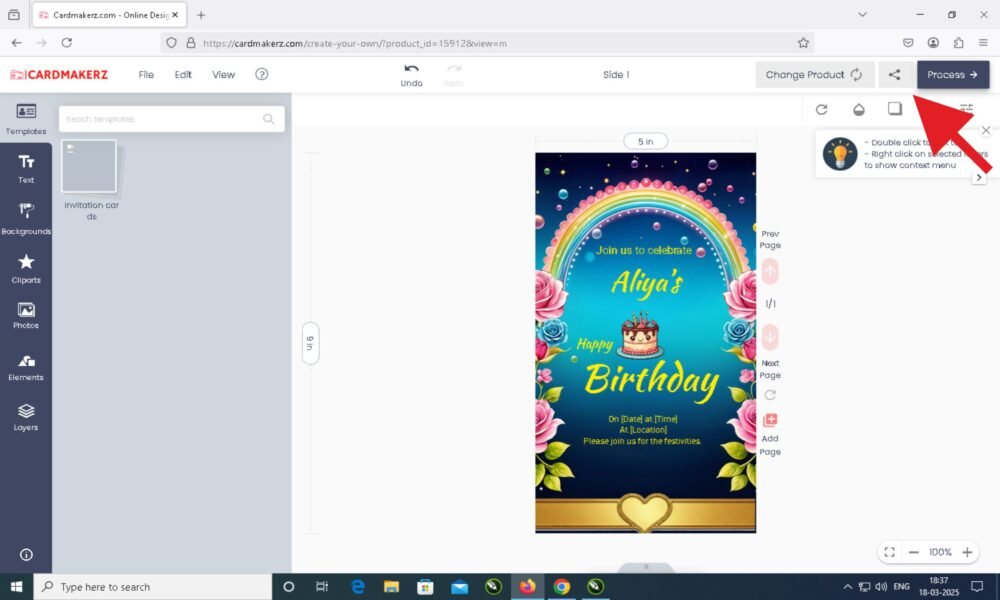This screenshot has width=1000, height=600.
Task: Expand the tips panel chevron arrow
Action: (979, 177)
